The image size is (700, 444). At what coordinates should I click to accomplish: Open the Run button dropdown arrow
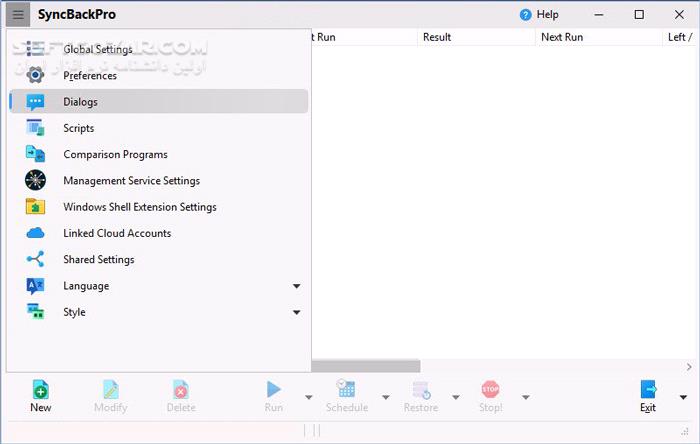(x=308, y=397)
